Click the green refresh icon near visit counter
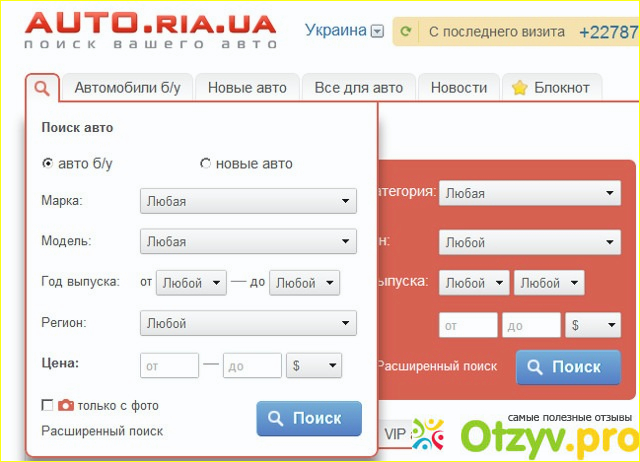This screenshot has width=640, height=462. [x=405, y=32]
